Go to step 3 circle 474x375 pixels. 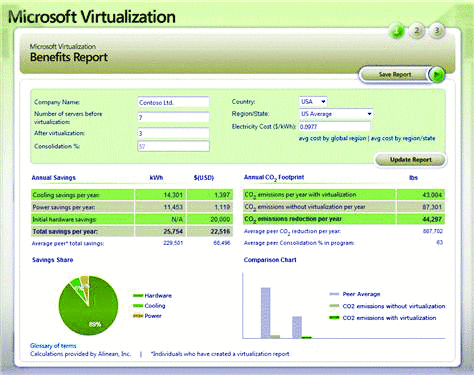(437, 31)
